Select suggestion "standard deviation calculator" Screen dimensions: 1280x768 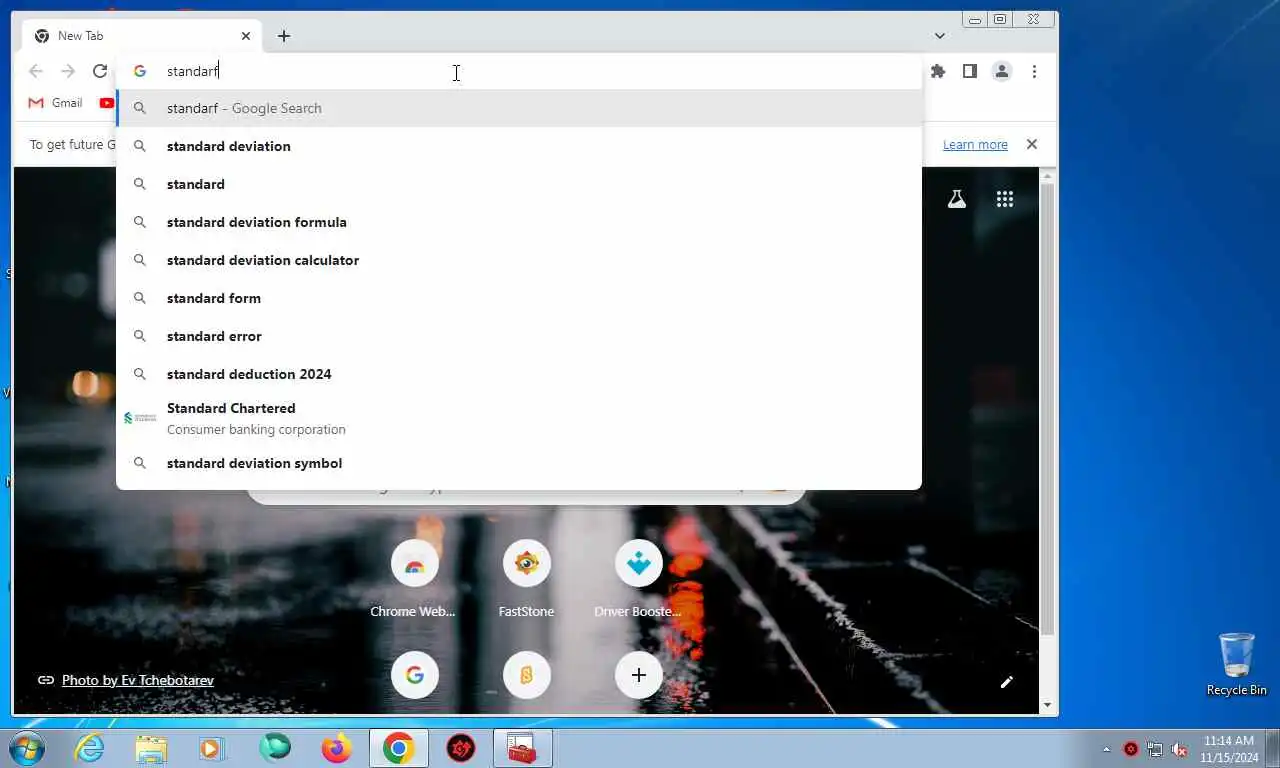pos(519,260)
